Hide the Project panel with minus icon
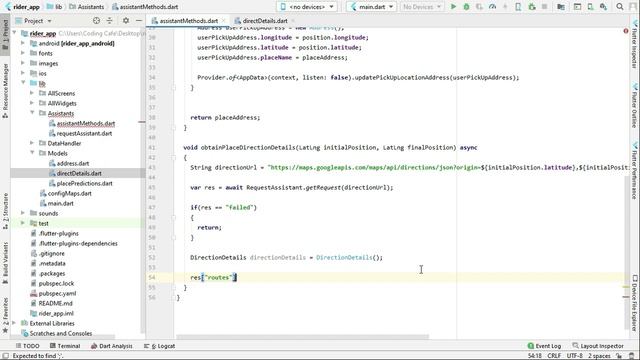Screen dimensions: 640x360 (139, 20)
